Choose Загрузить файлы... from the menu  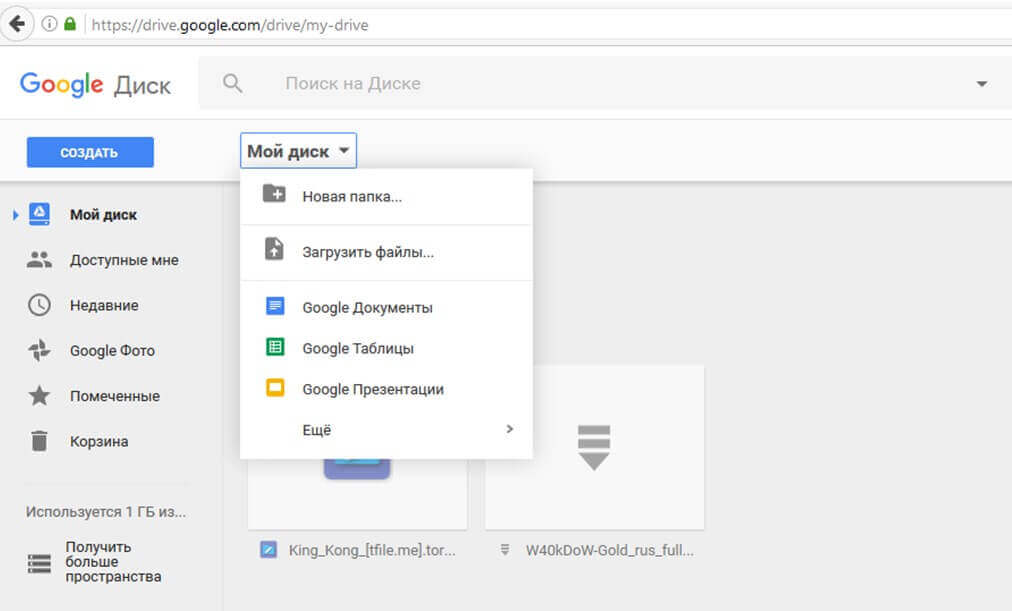point(368,253)
